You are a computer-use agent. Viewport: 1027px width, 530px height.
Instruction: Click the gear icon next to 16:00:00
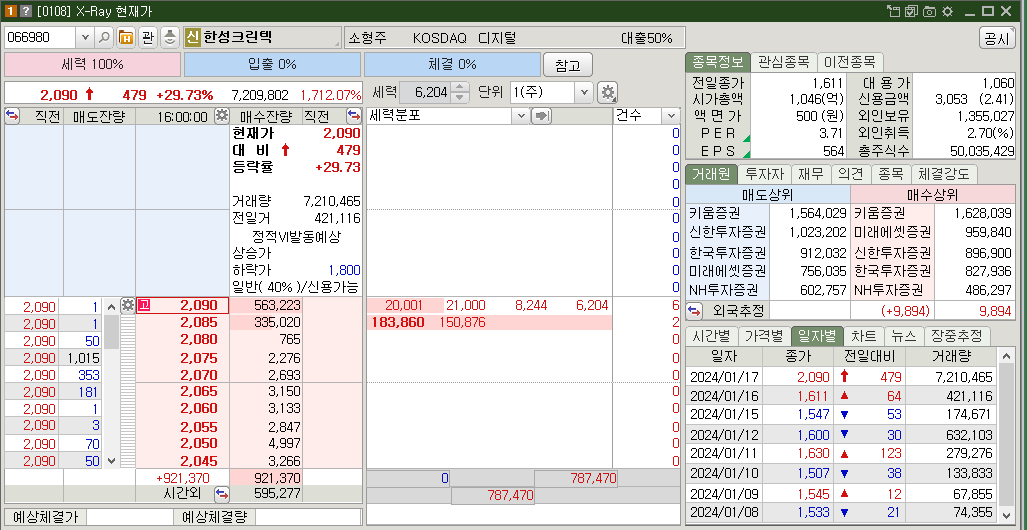222,117
